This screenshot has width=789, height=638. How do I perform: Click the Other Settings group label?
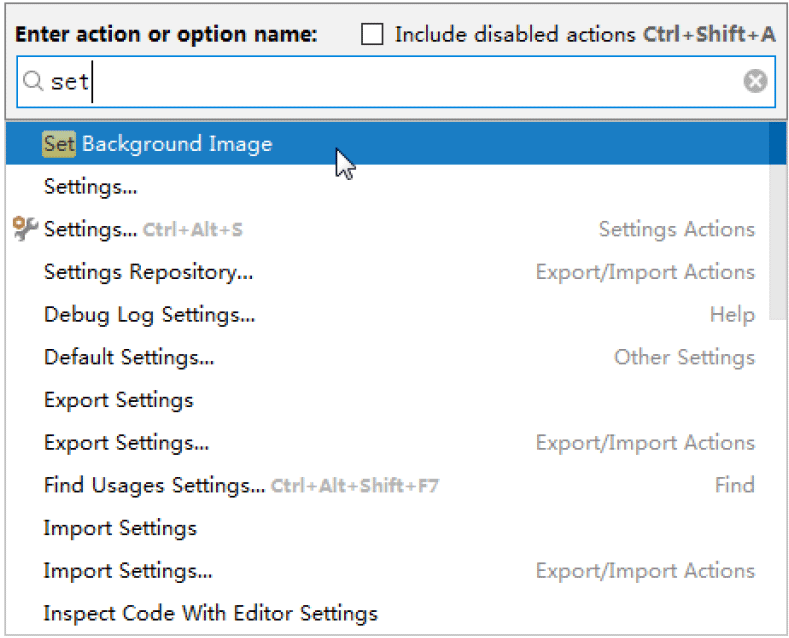[x=684, y=357]
